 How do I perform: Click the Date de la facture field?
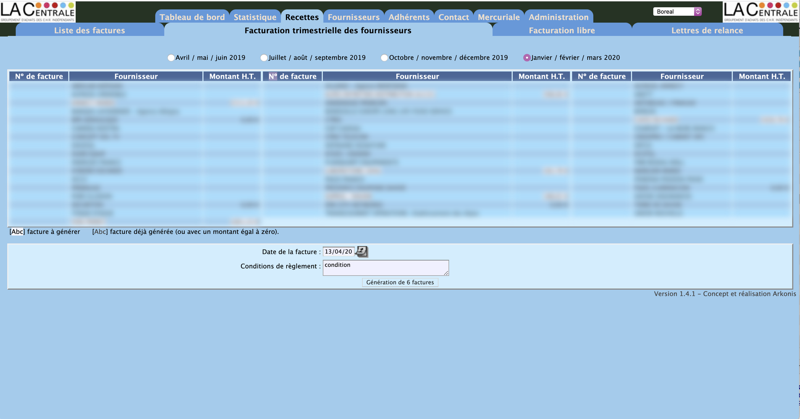tap(338, 252)
